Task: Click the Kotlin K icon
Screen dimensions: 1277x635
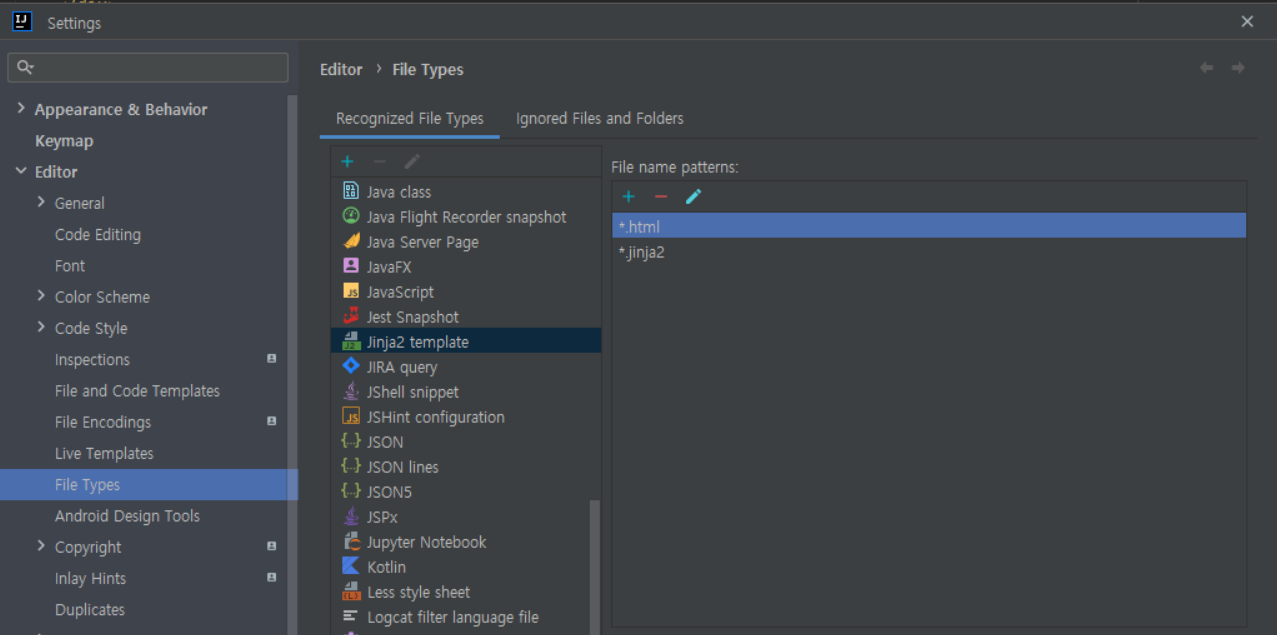Action: click(351, 566)
